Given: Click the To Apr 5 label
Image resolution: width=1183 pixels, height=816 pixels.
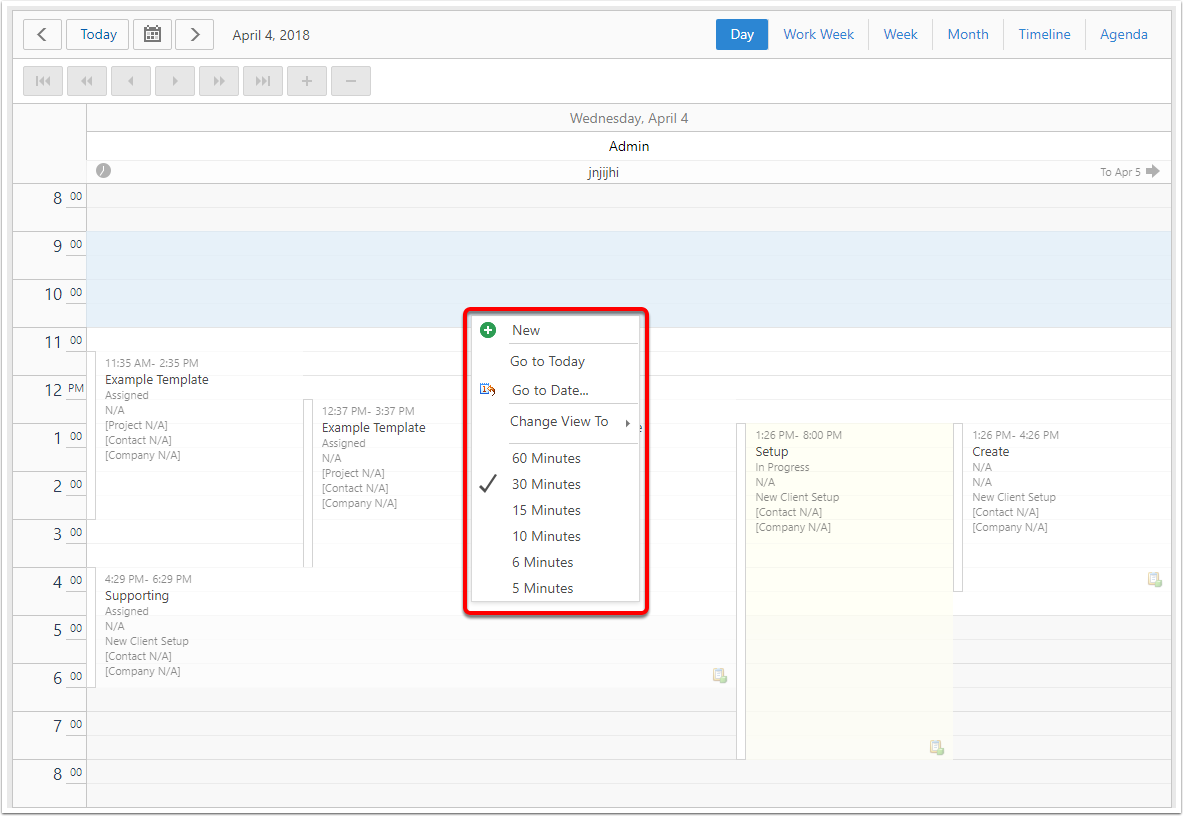Looking at the screenshot, I should (1120, 172).
